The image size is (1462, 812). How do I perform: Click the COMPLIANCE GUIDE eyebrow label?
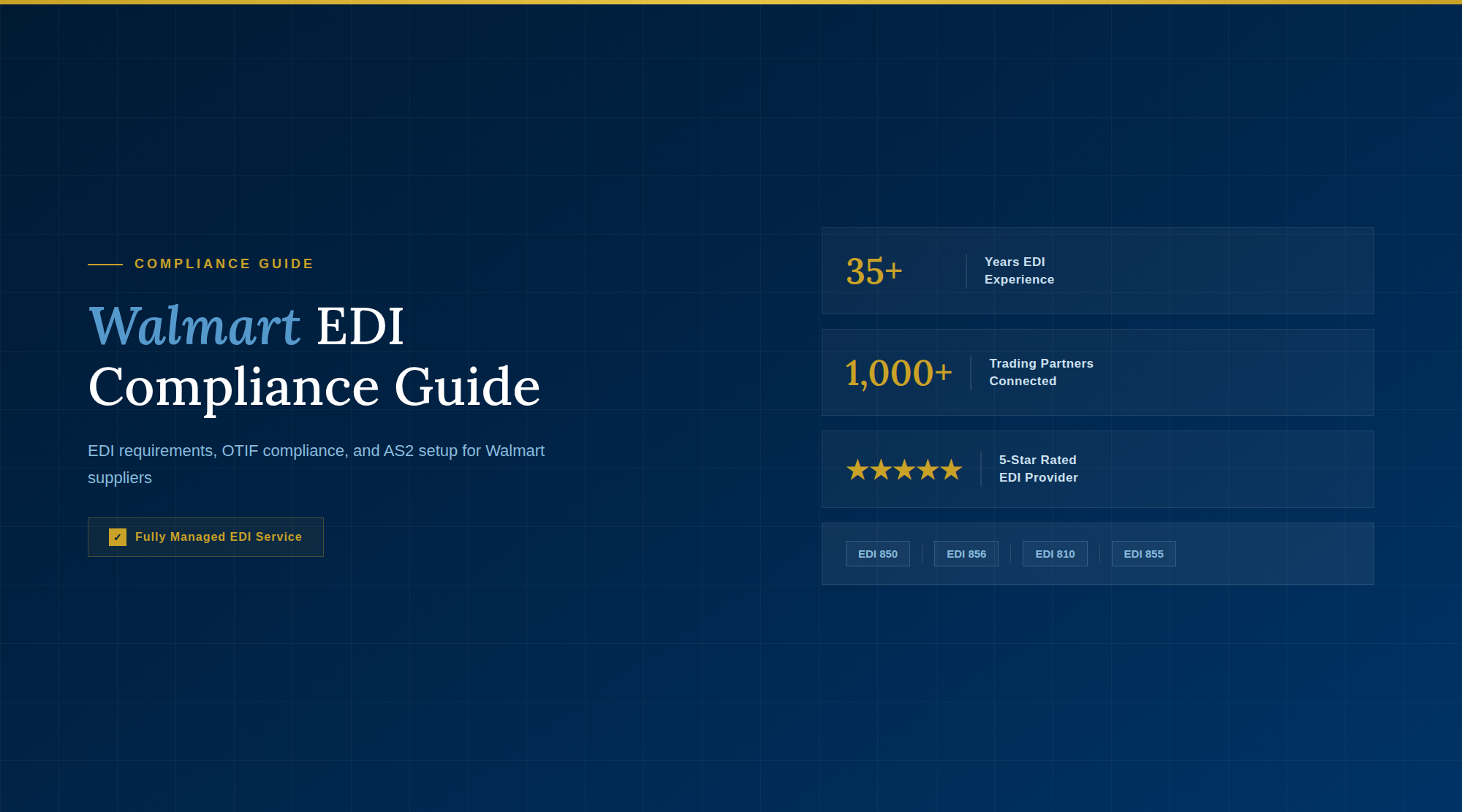click(224, 264)
